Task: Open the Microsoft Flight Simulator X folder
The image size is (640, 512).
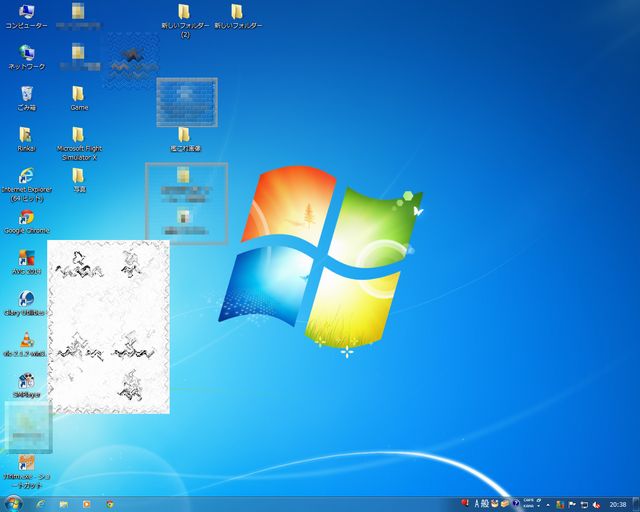Action: click(78, 143)
